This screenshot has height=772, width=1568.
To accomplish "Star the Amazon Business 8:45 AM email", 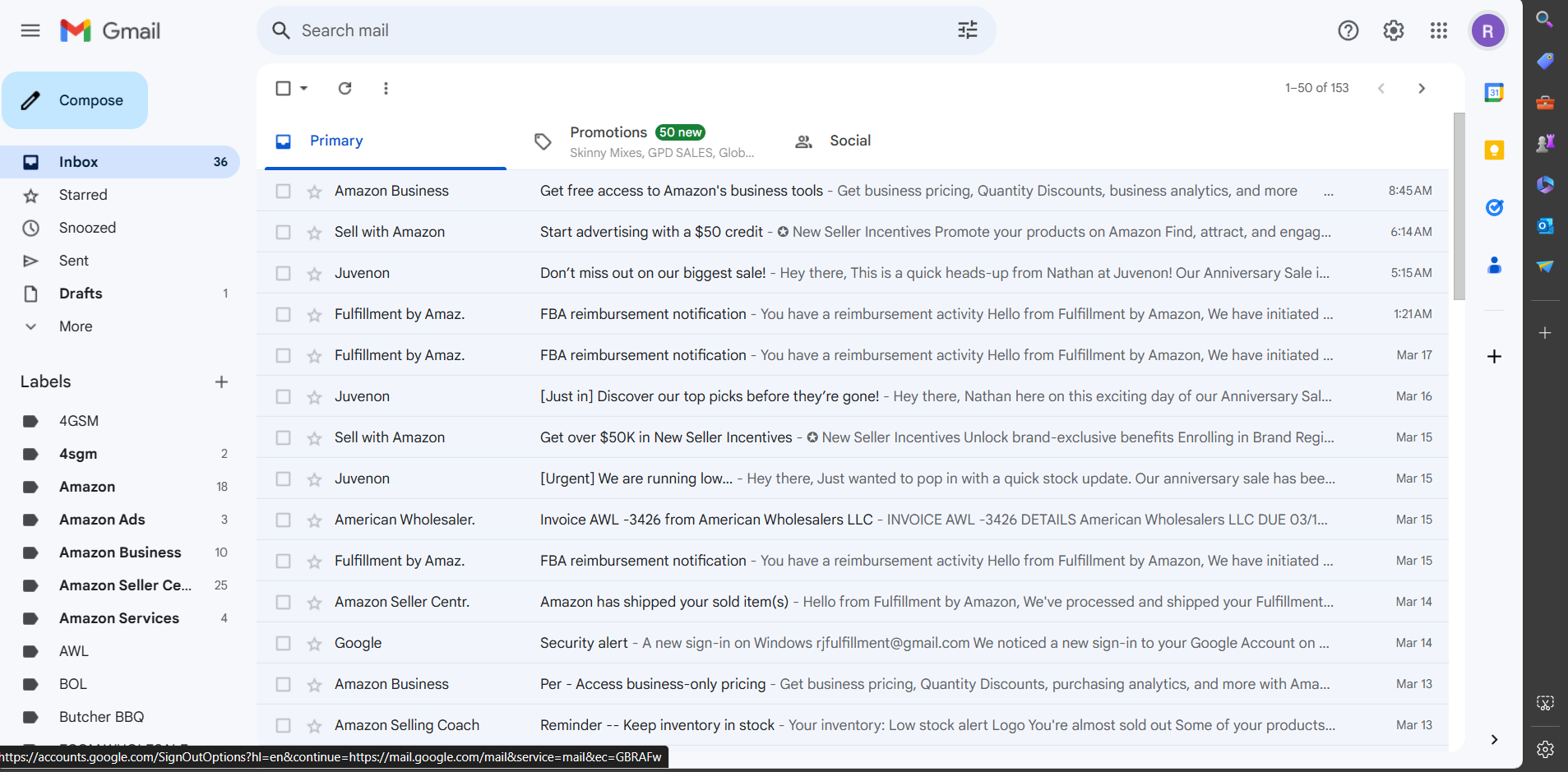I will tap(314, 192).
